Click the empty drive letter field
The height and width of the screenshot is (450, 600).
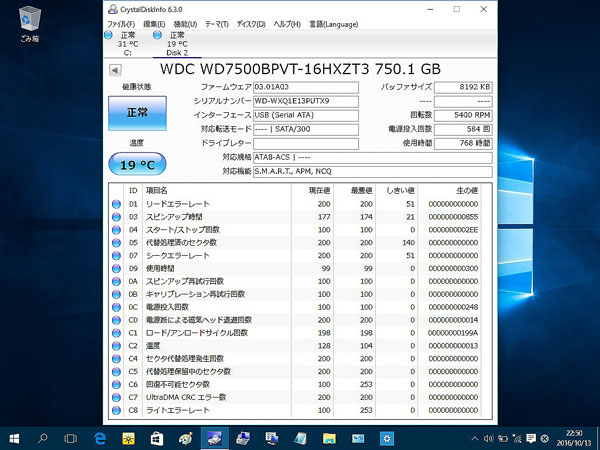click(306, 143)
